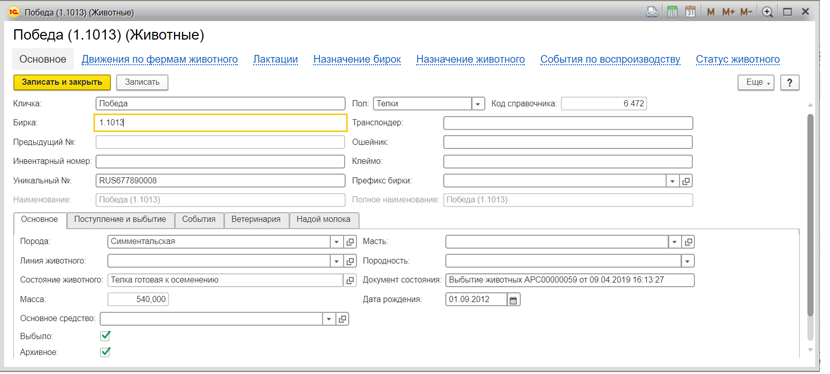
Task: Click the Записать button
Action: pos(142,83)
